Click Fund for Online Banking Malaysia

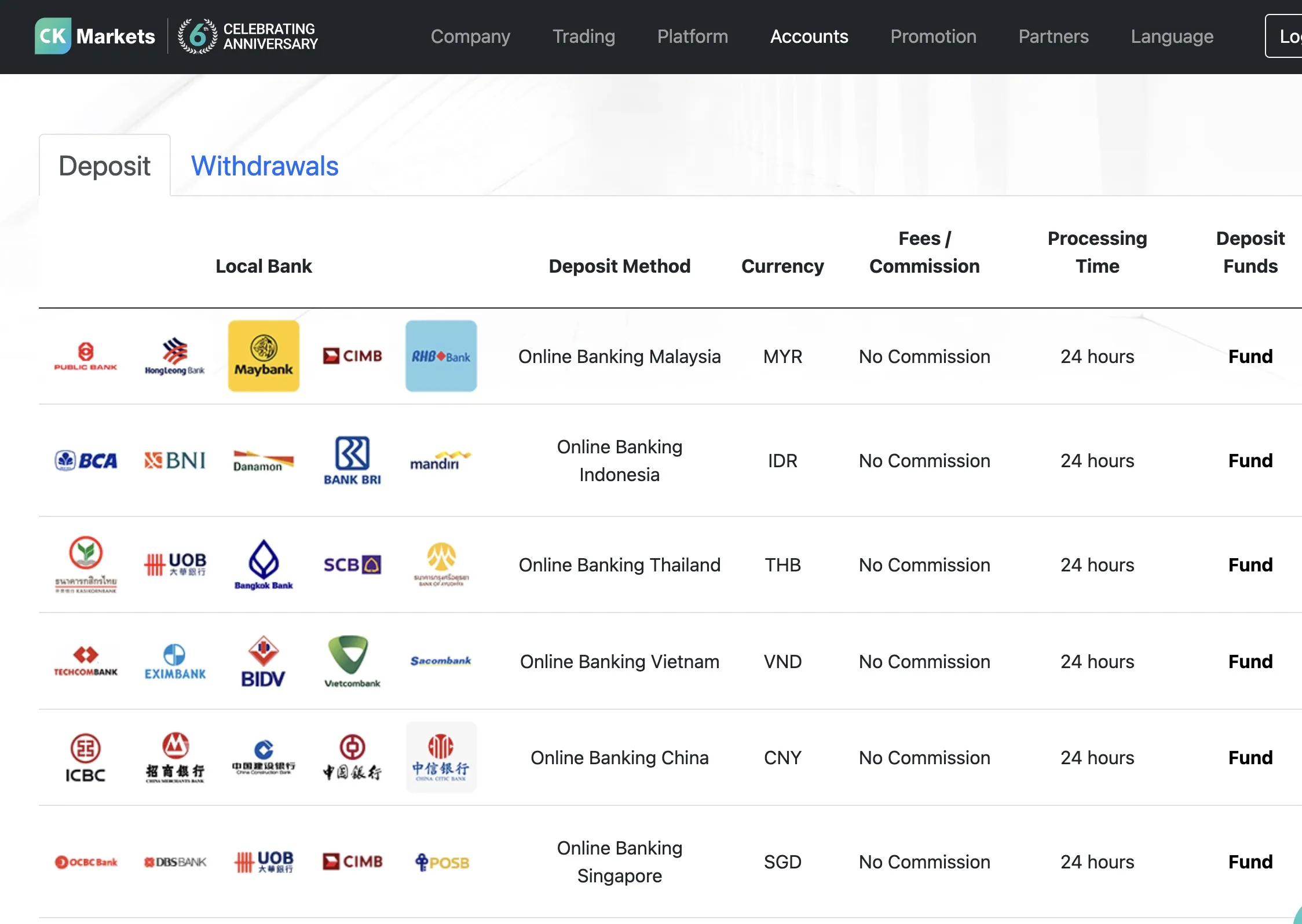click(1250, 356)
